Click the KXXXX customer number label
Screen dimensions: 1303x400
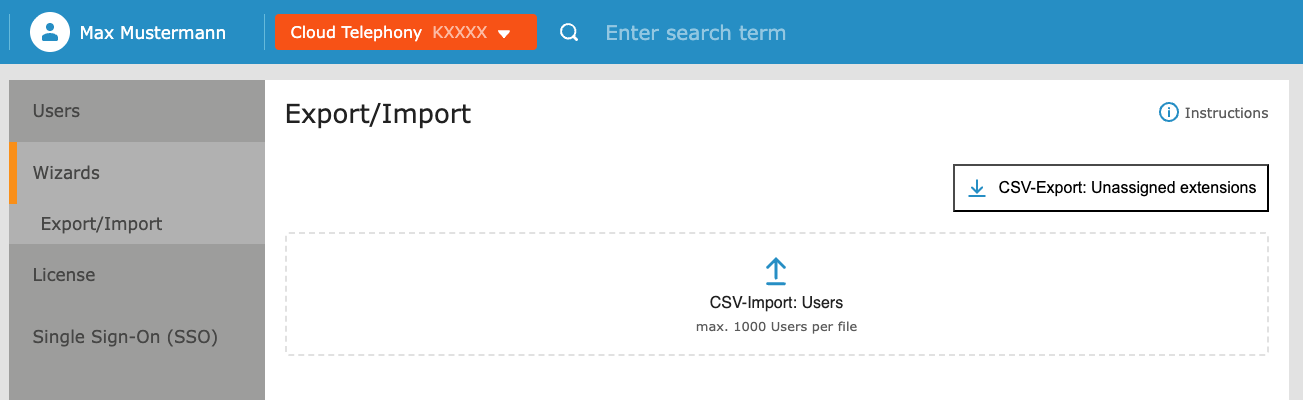pyautogui.click(x=460, y=33)
